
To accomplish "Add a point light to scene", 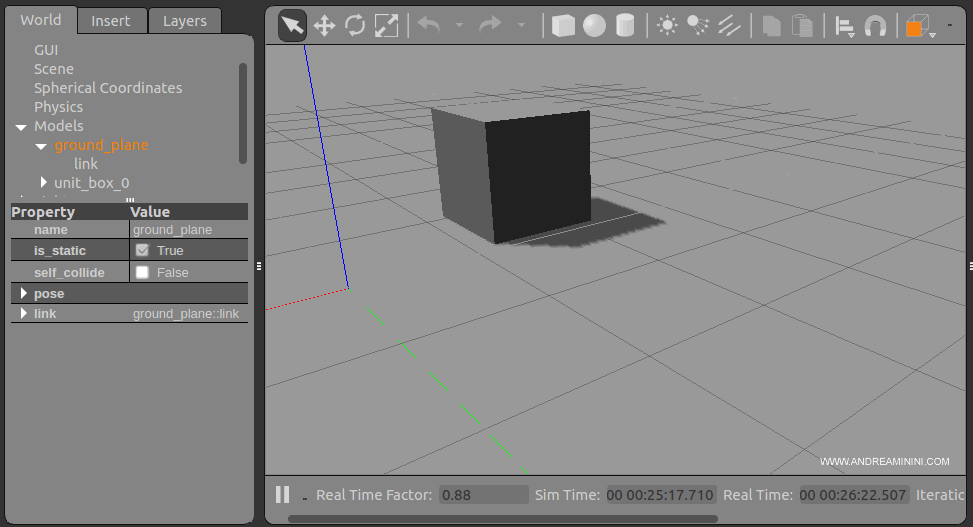I will coord(665,25).
